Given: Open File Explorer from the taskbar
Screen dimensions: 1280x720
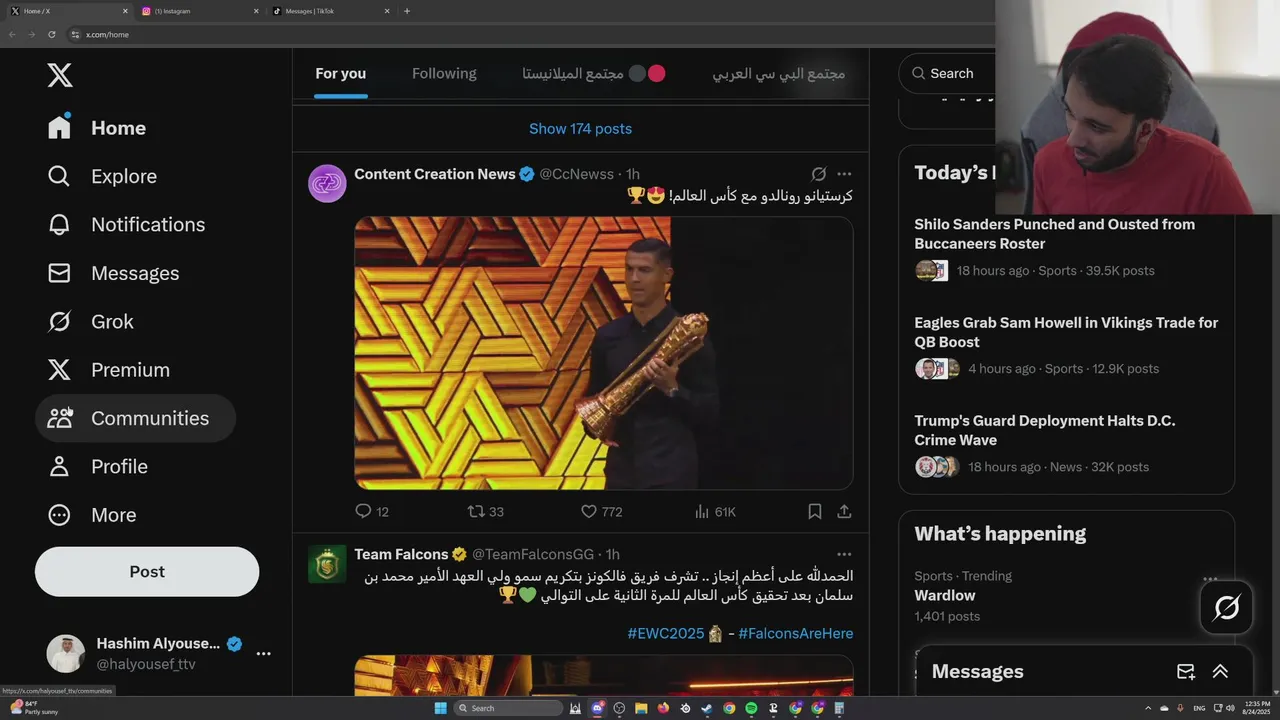Looking at the screenshot, I should [x=641, y=708].
